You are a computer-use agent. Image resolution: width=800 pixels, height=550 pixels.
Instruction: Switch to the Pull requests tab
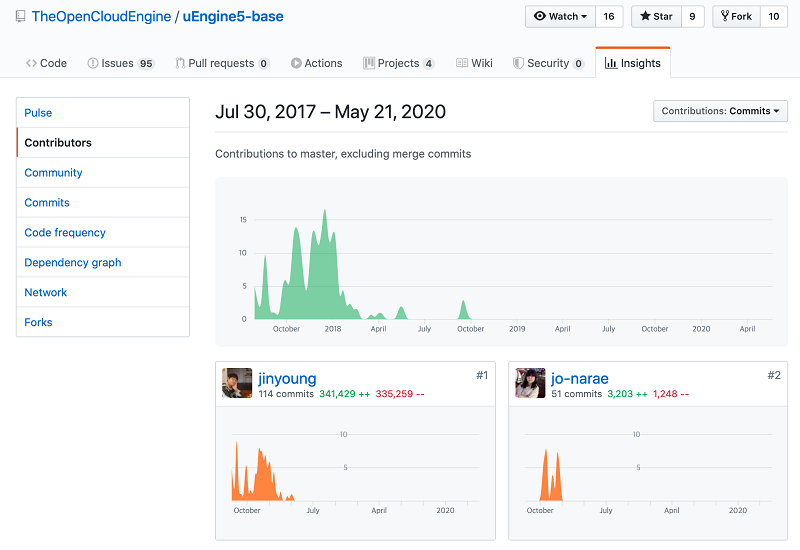(x=222, y=63)
